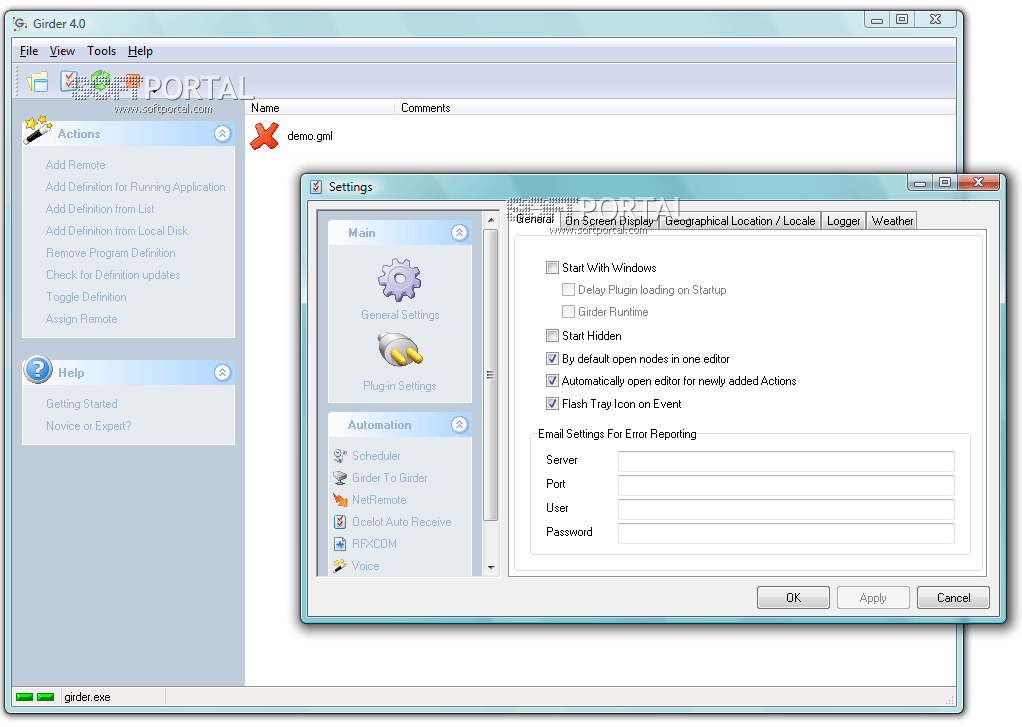Select the RFXCOM icon
The width and height of the screenshot is (1022, 727).
pos(340,544)
